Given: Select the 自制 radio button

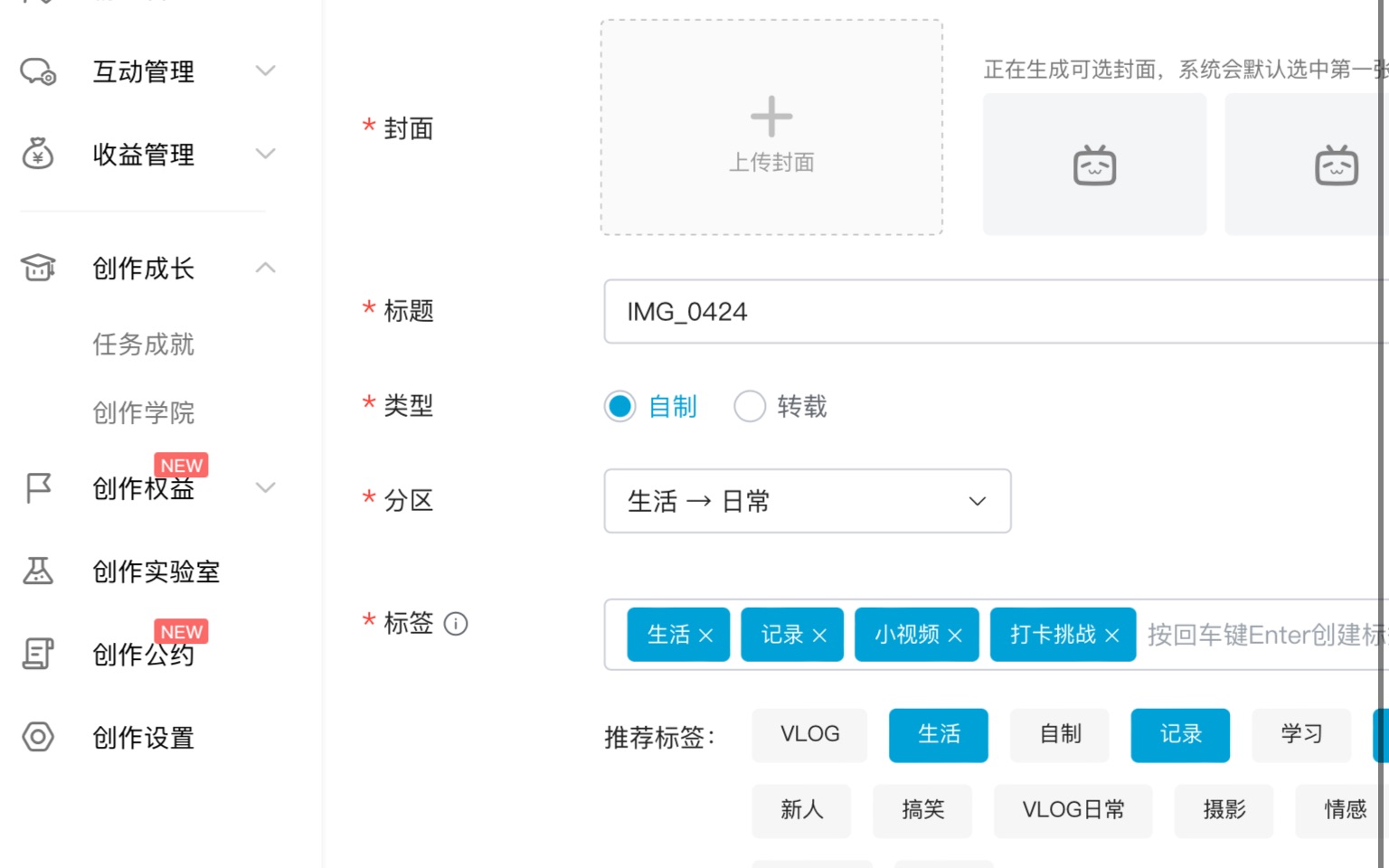Looking at the screenshot, I should [620, 407].
